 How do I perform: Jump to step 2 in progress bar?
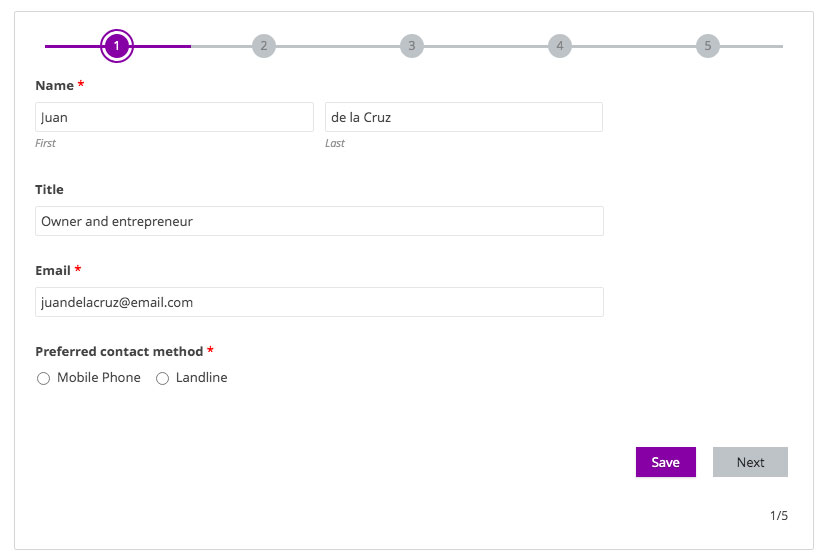click(x=263, y=46)
